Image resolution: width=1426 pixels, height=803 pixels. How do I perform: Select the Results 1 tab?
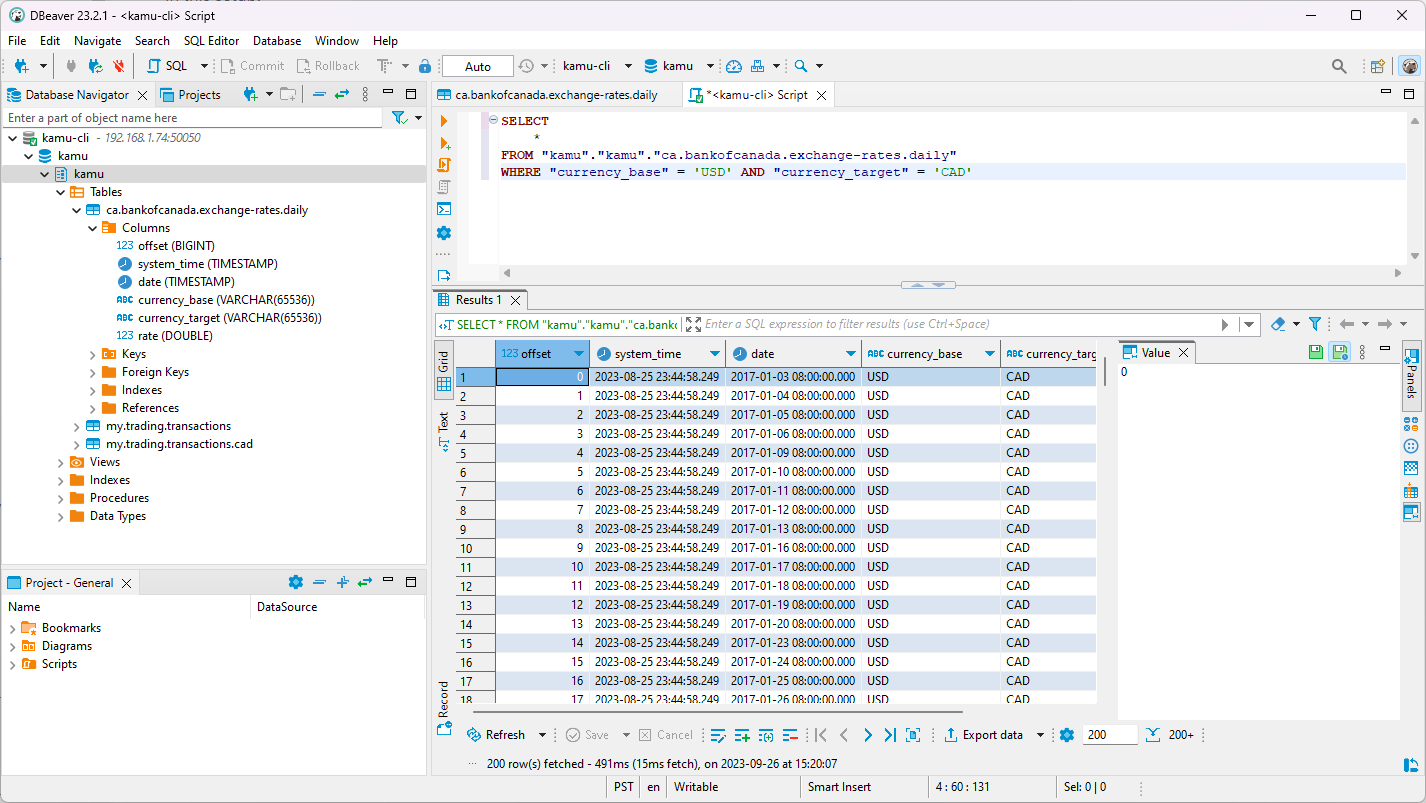click(x=478, y=300)
